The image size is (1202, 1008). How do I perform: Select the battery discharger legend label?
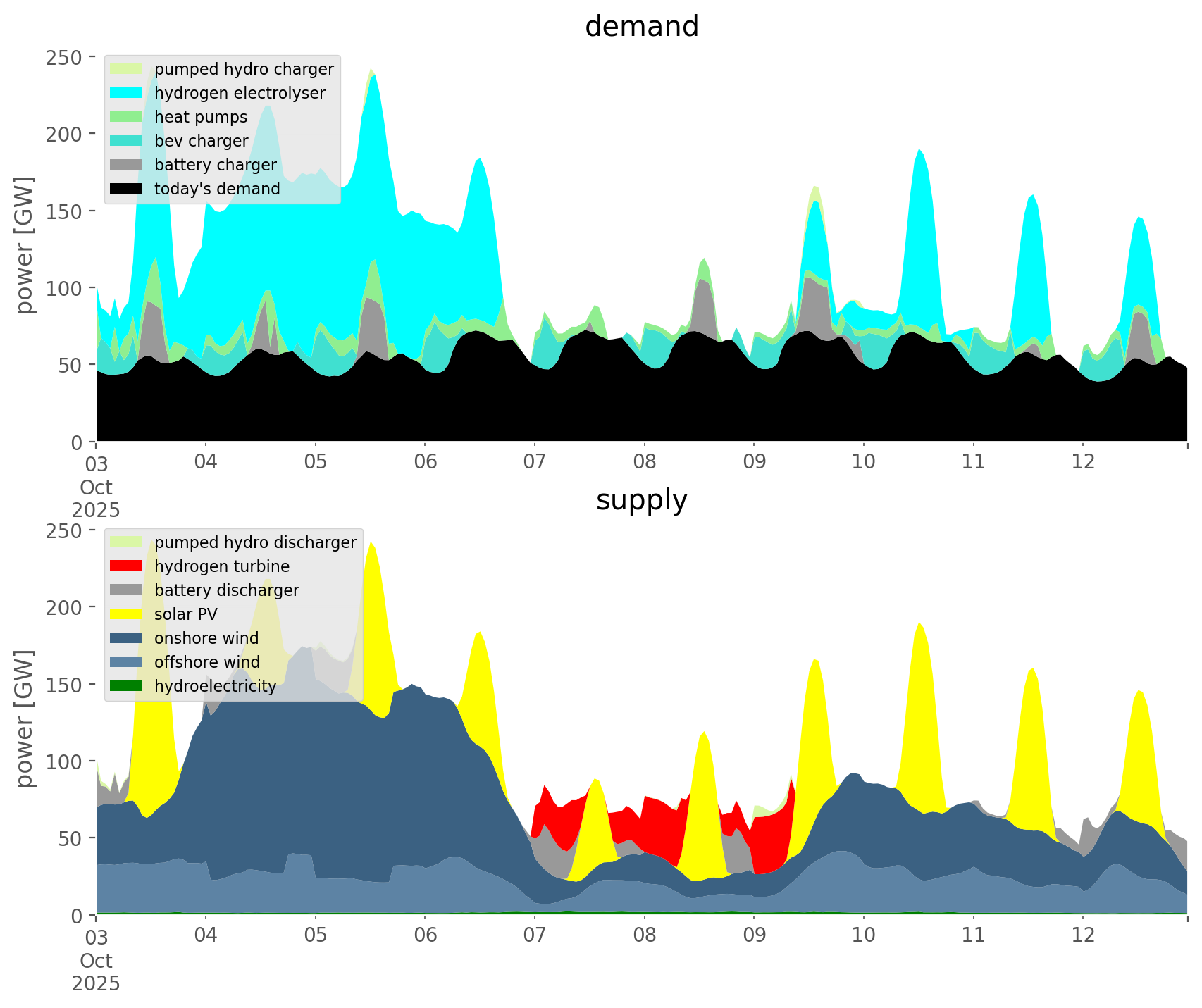point(226,590)
